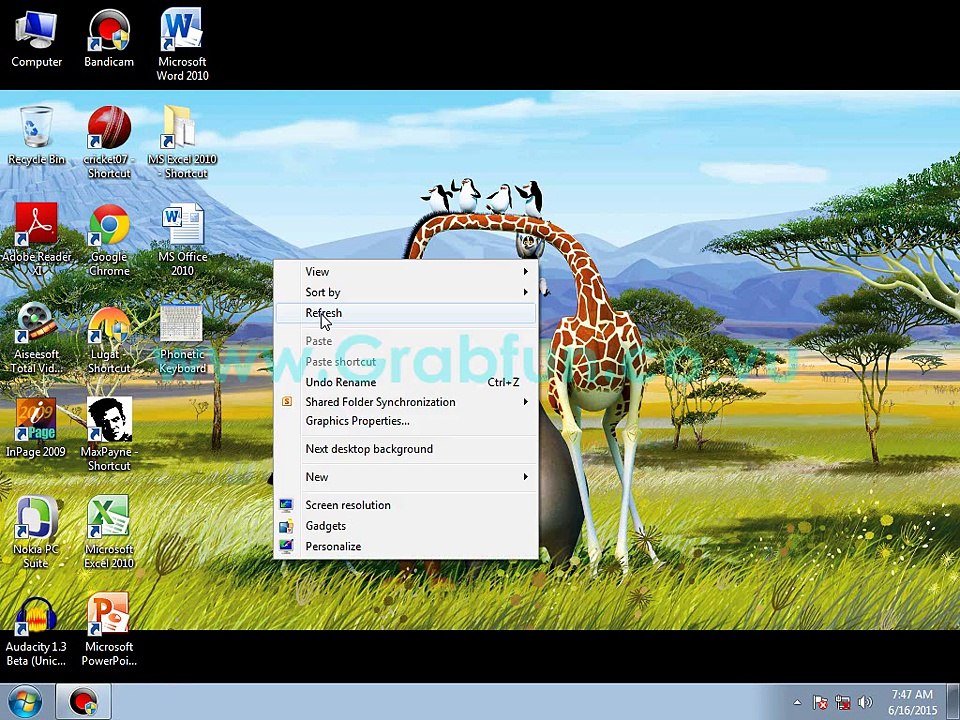Select the MS Office 2010 document icon

tap(182, 240)
